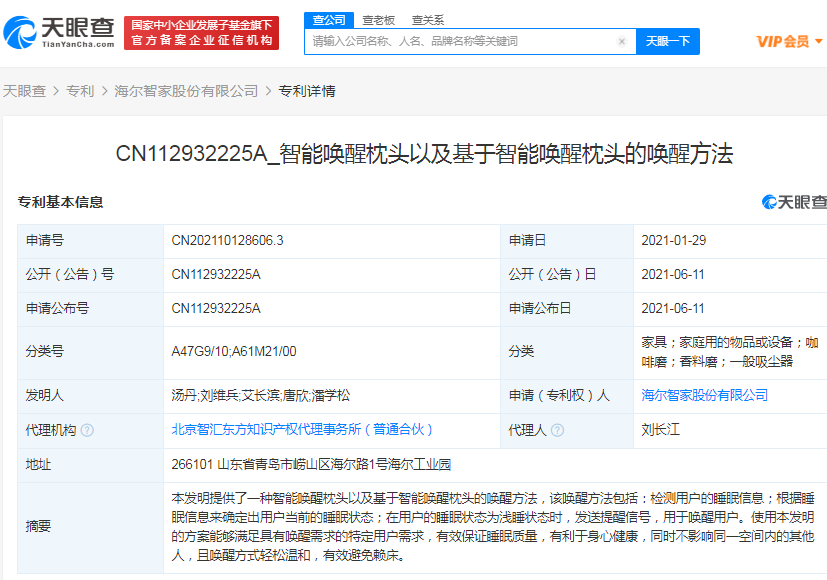Select the 查公司 tab
Screen dimensions: 827x580
coord(331,19)
